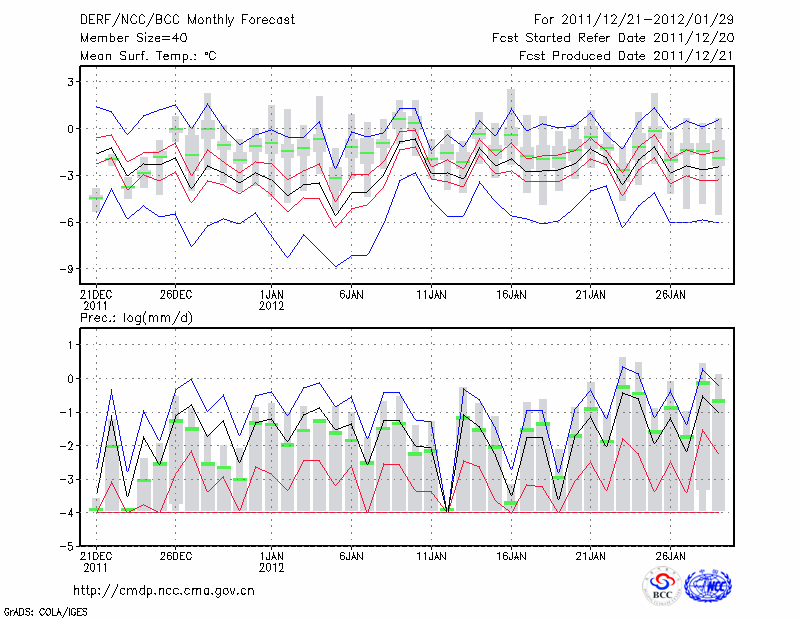Viewport: 800px width, 618px height.
Task: Open the cmdp.ncc.cma.gov.cn link
Action: coord(164,591)
